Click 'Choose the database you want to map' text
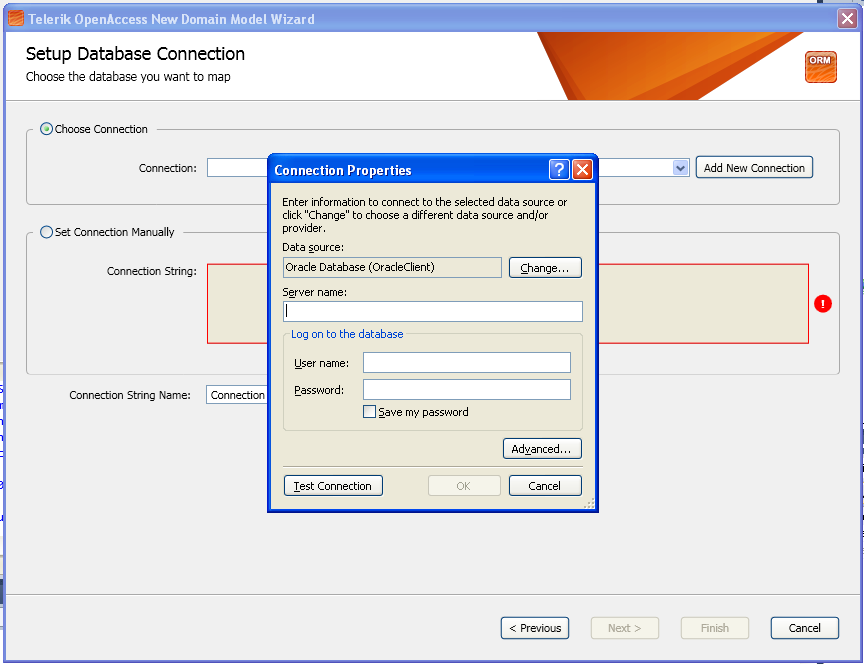The width and height of the screenshot is (864, 664). coord(128,77)
